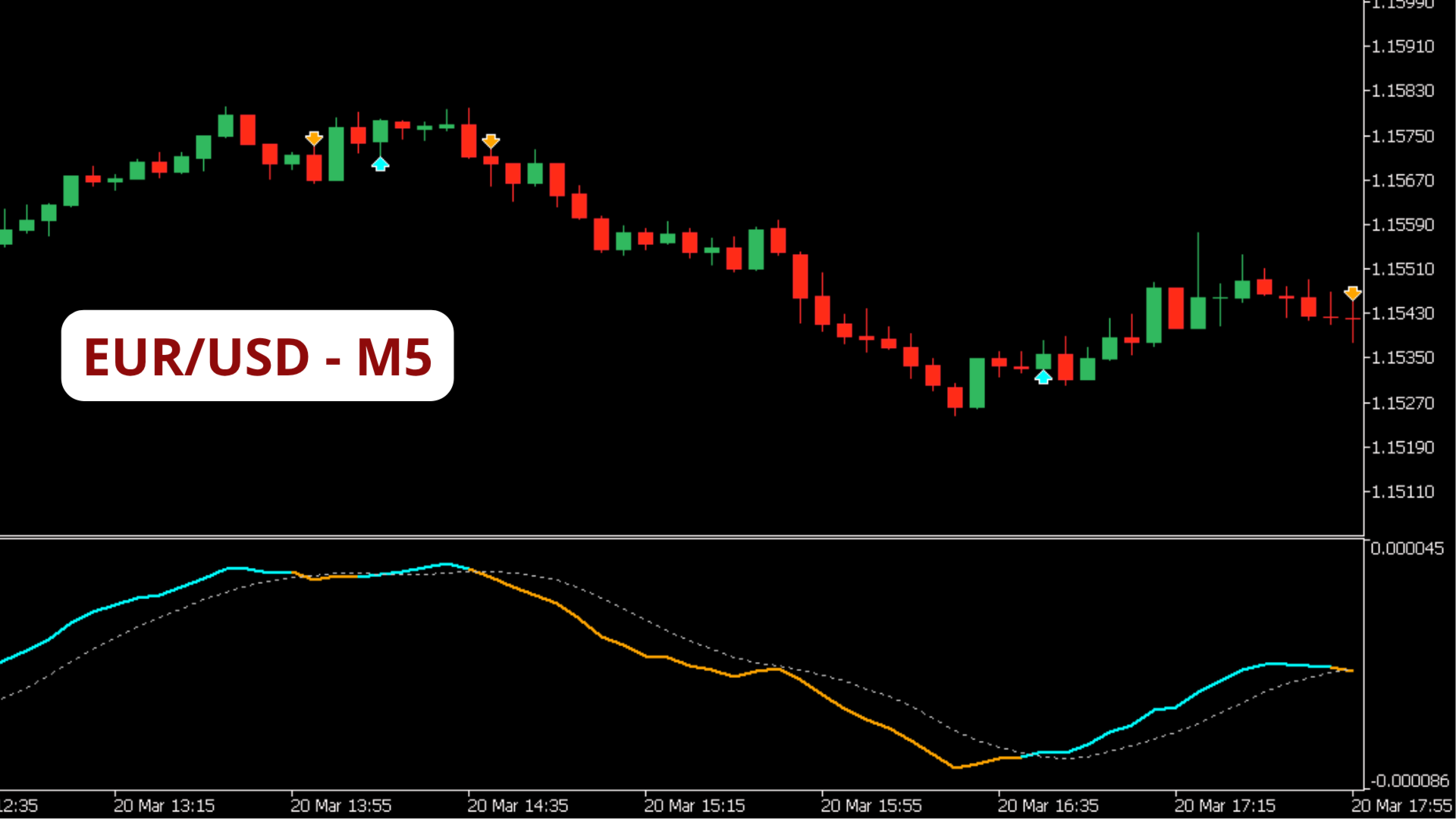Click the 1.15270 price level label
The width and height of the screenshot is (1456, 819).
click(x=1403, y=403)
